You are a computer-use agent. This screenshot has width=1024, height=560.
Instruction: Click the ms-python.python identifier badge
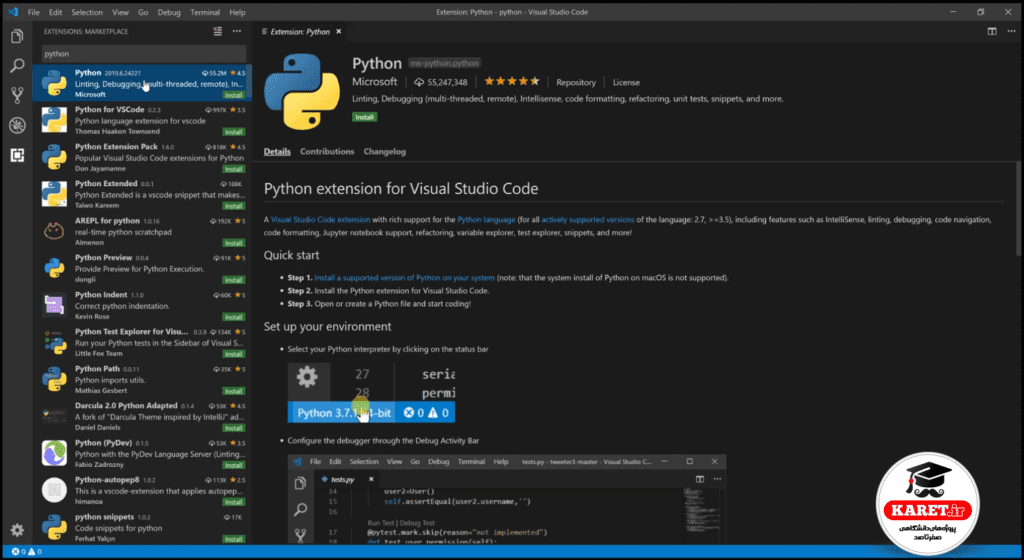[445, 63]
